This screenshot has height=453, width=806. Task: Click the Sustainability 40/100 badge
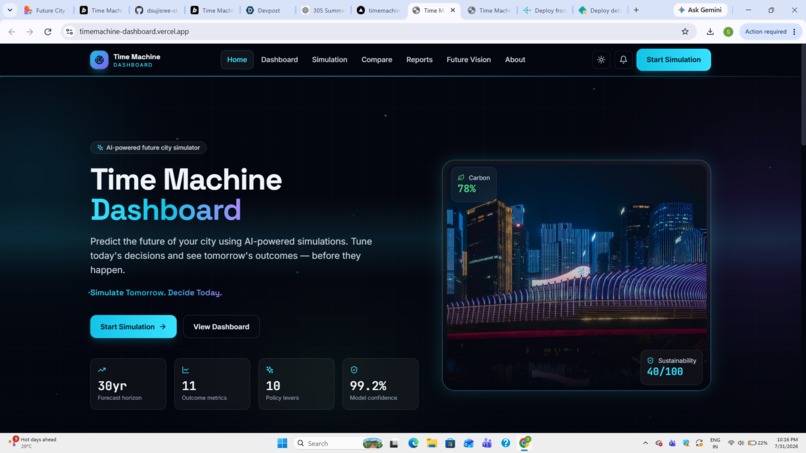click(x=671, y=367)
